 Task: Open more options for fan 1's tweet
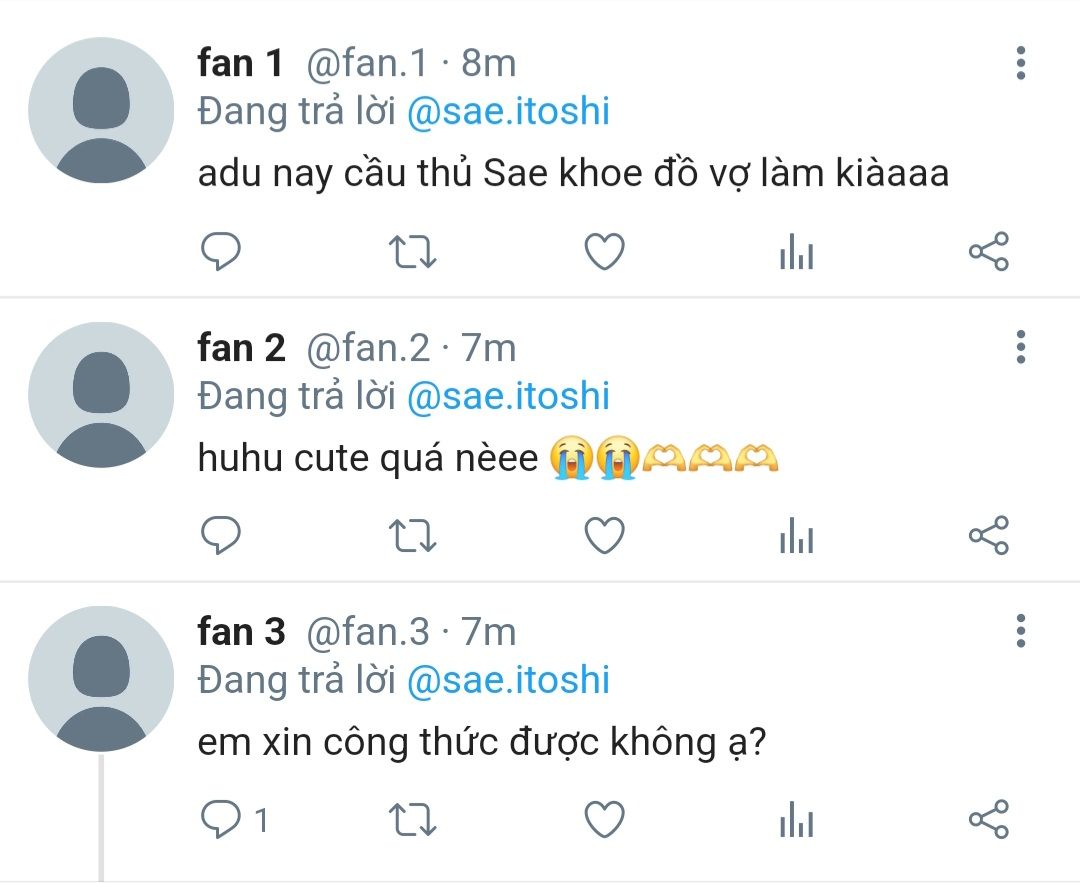click(x=1021, y=63)
